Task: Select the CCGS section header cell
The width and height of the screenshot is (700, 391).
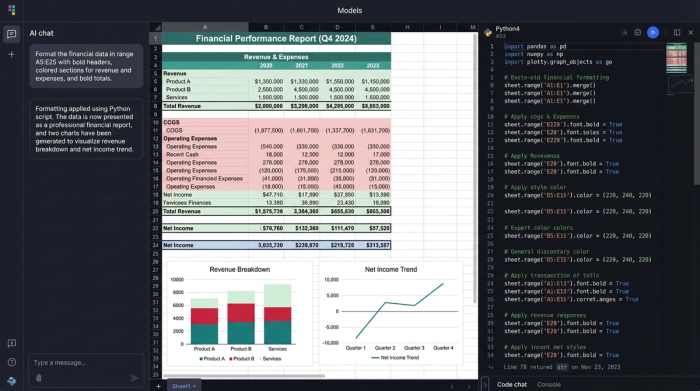Action: [205, 122]
